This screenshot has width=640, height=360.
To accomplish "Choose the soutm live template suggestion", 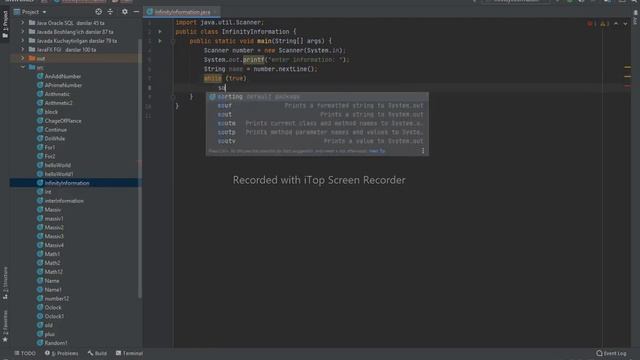I will coord(317,123).
